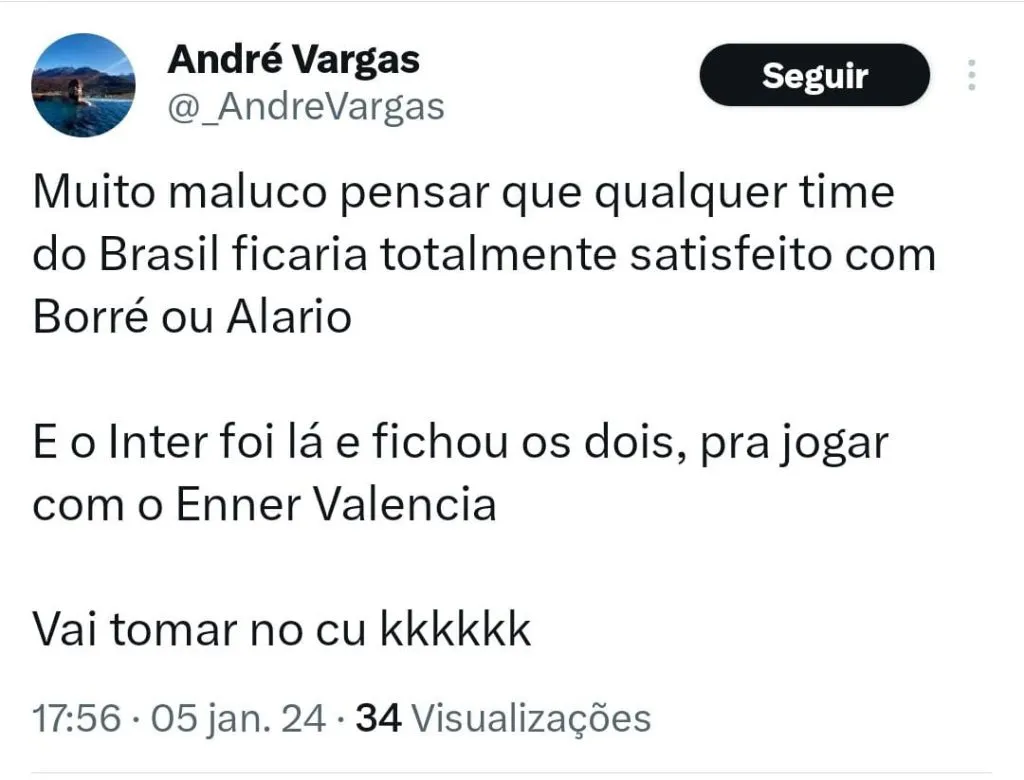Click the 17:56 post time
Image resolution: width=1024 pixels, height=780 pixels.
[x=77, y=718]
